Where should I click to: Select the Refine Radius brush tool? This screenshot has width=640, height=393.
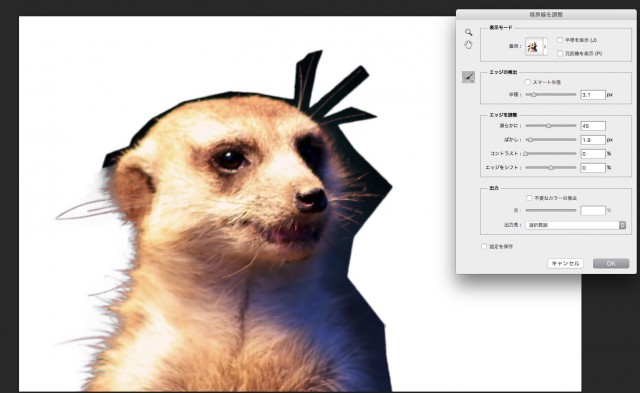pyautogui.click(x=469, y=77)
